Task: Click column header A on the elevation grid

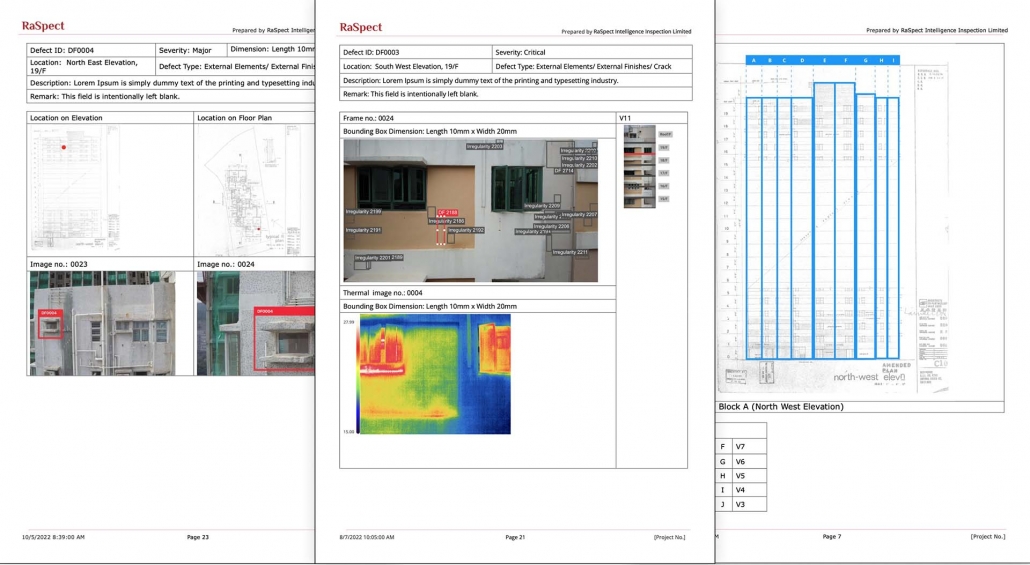Action: tap(753, 60)
